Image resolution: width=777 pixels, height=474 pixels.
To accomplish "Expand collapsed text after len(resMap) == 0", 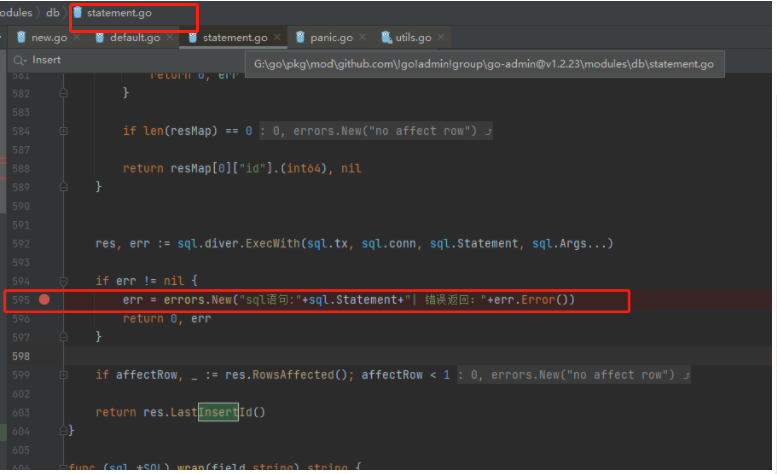I will click(376, 131).
